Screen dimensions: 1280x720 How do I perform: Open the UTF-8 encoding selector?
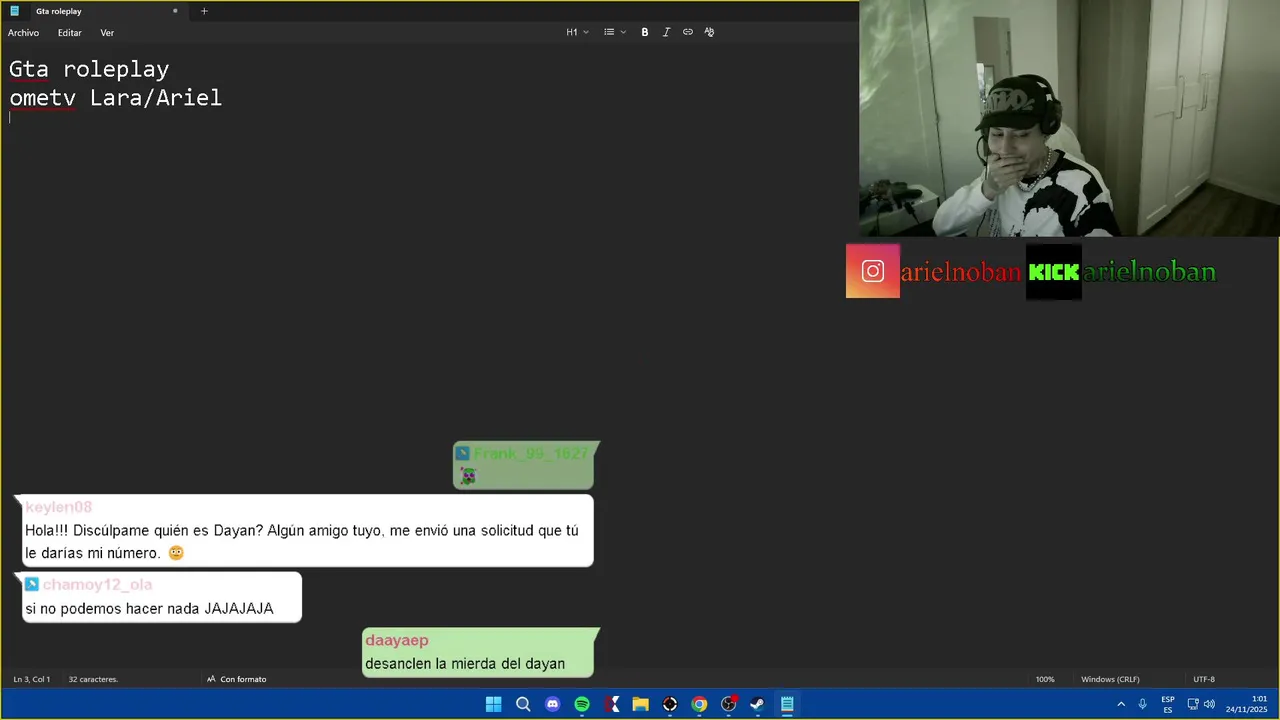click(1204, 679)
